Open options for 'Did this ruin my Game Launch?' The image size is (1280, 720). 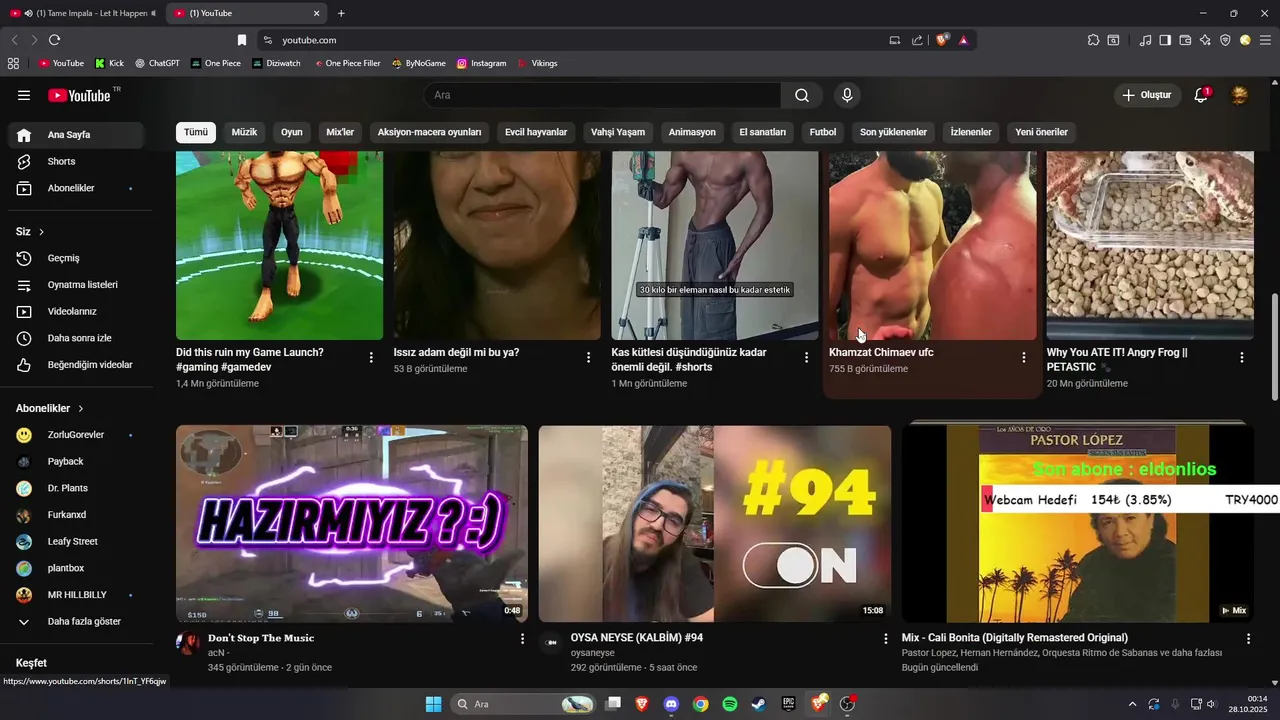pyautogui.click(x=371, y=357)
